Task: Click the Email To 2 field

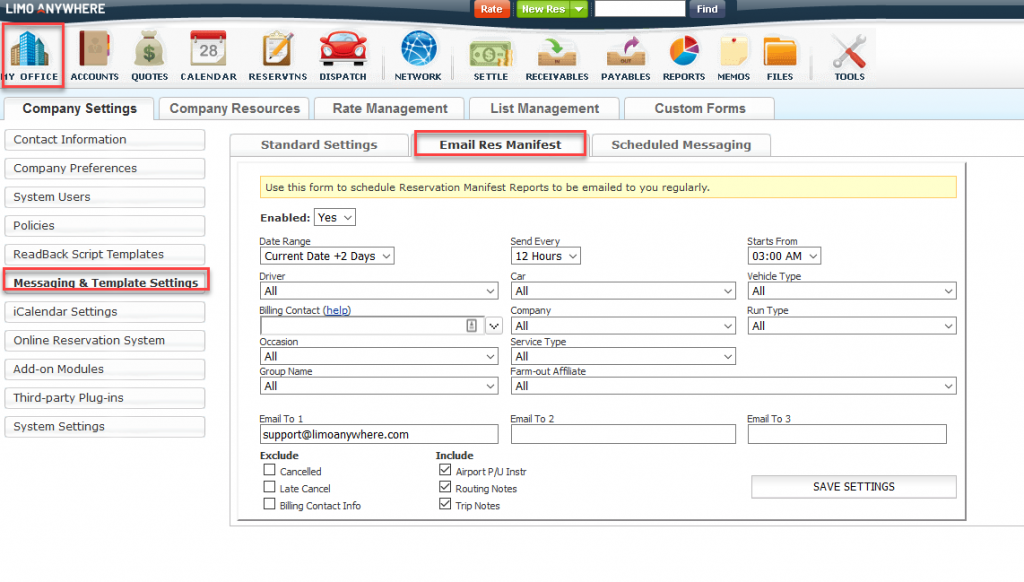Action: pyautogui.click(x=622, y=435)
